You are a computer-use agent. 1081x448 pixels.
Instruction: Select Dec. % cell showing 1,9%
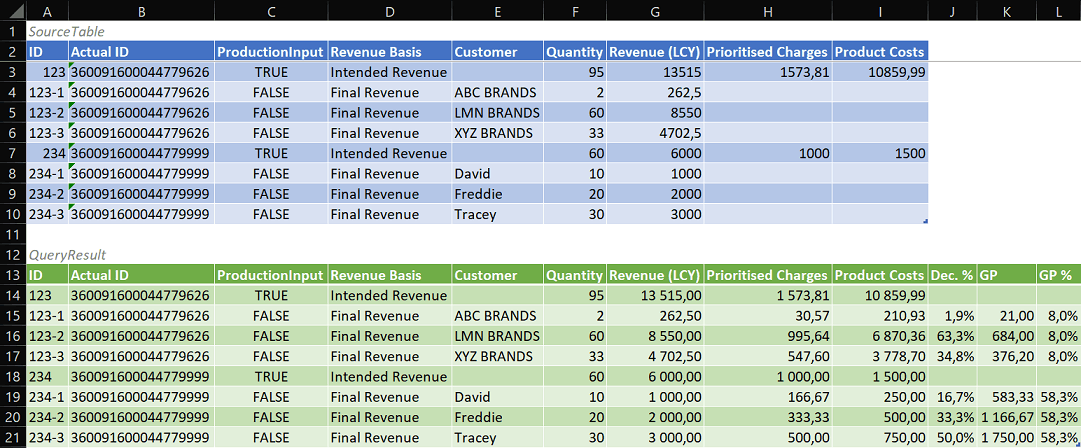(953, 316)
